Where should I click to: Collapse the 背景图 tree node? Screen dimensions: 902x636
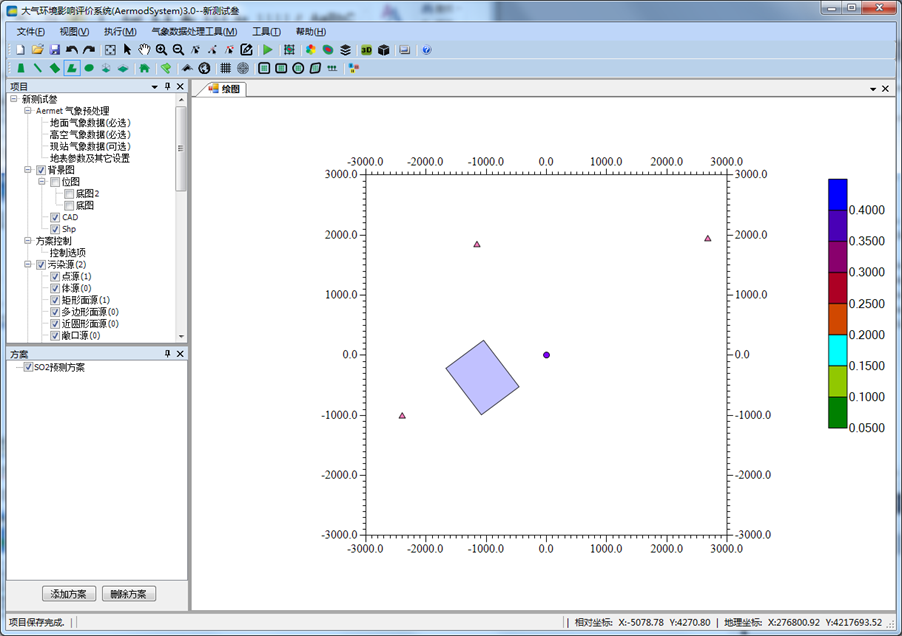point(28,170)
